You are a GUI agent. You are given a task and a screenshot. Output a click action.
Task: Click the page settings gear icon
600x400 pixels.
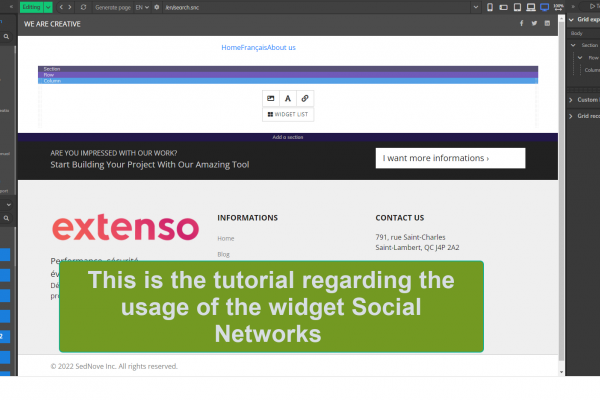(x=156, y=7)
